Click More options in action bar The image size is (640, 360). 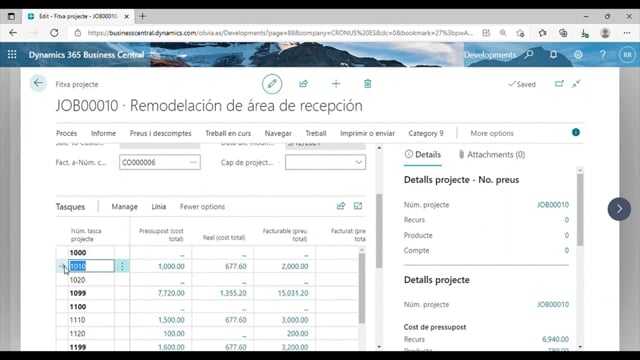492,133
